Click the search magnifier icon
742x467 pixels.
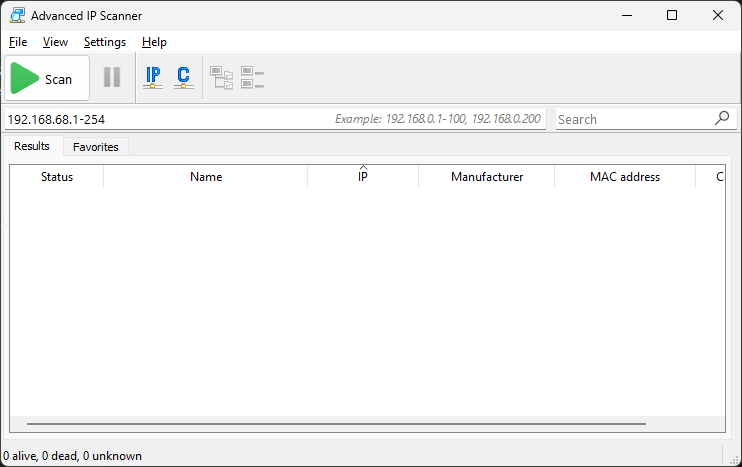click(x=722, y=118)
